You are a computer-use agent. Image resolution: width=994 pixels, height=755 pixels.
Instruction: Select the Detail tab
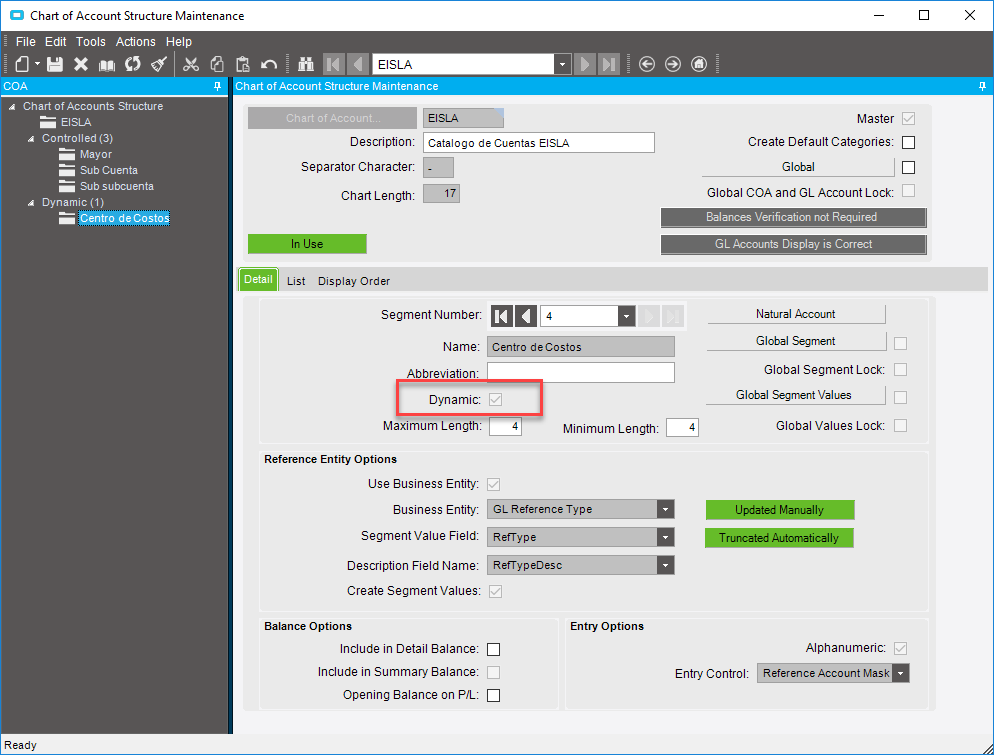click(258, 280)
